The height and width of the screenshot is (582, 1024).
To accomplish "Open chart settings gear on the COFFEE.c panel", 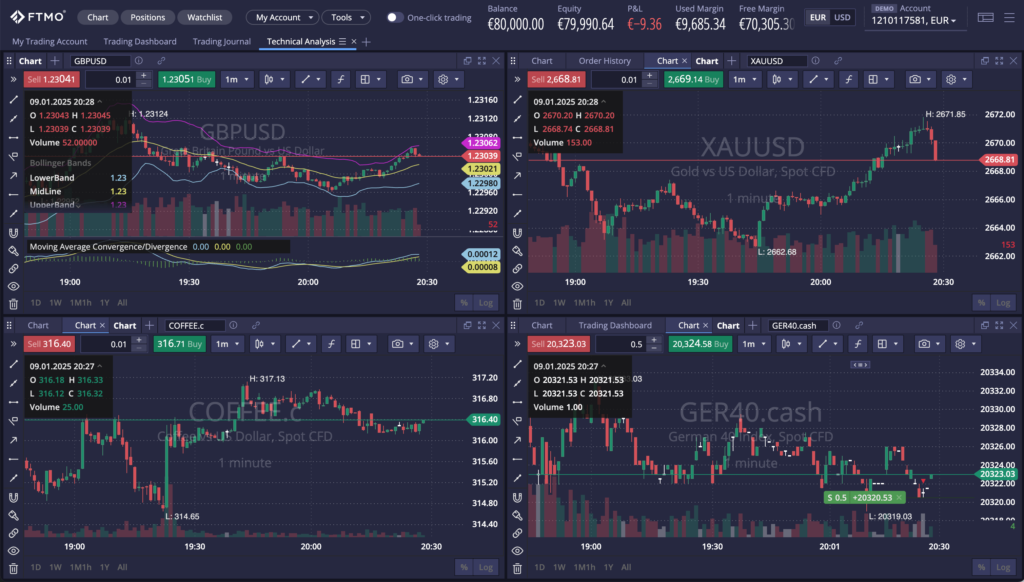I will 433,345.
